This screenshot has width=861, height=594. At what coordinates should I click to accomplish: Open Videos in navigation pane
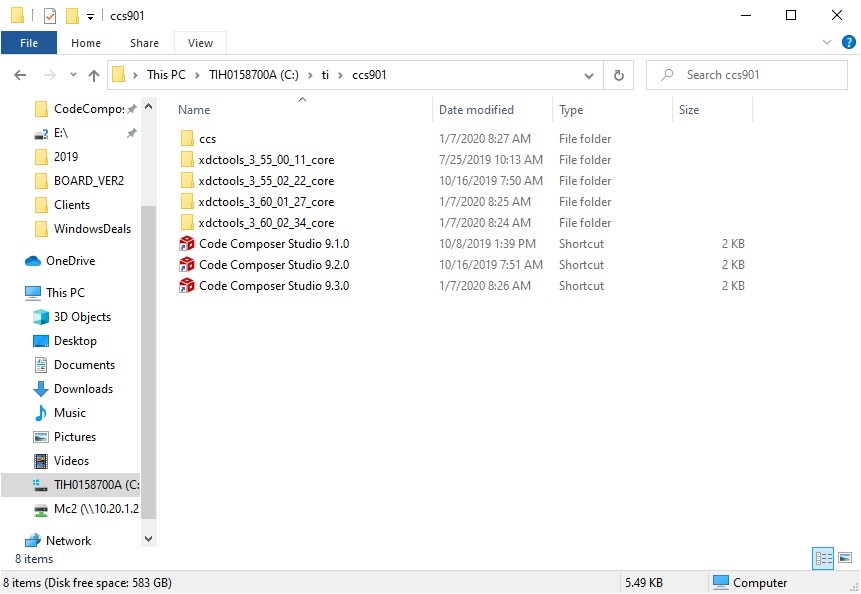(x=61, y=461)
